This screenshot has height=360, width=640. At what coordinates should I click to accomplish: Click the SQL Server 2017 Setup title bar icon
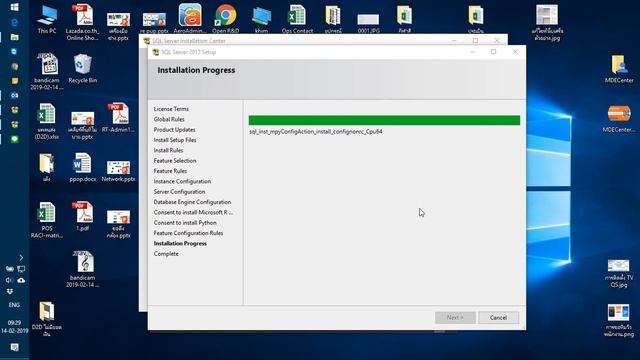[x=156, y=52]
